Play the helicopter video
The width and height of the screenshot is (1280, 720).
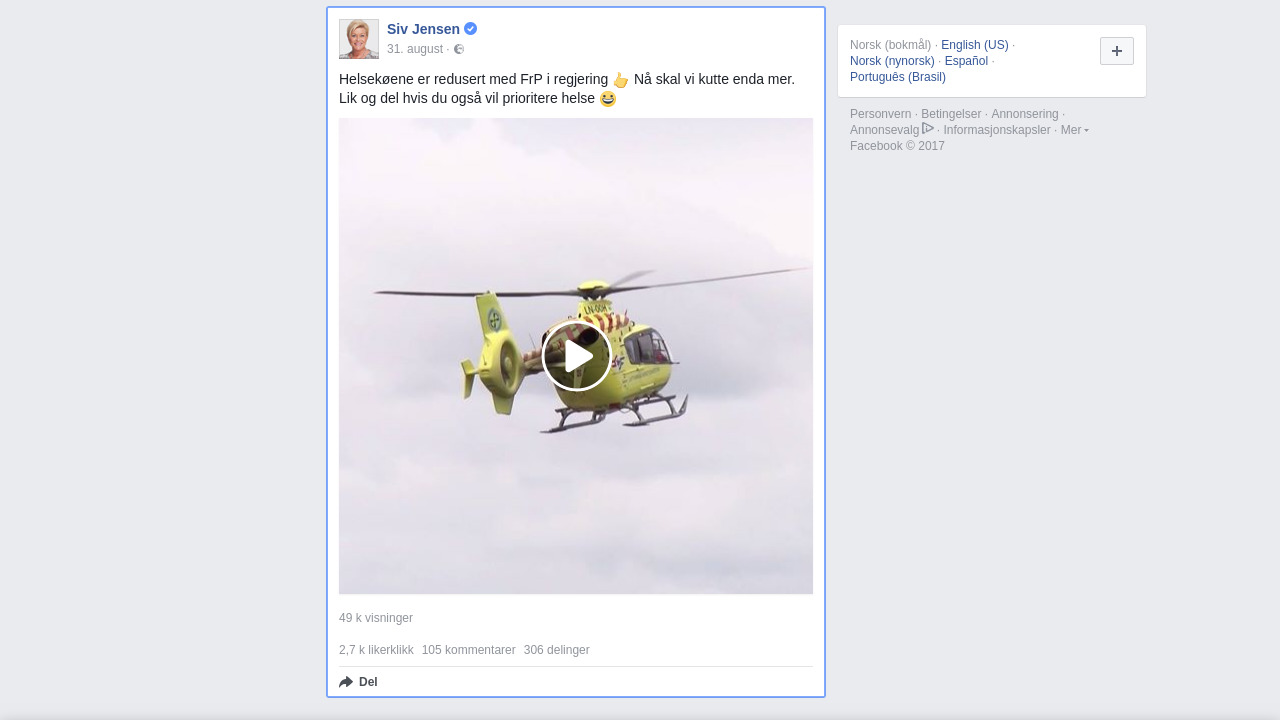pyautogui.click(x=576, y=356)
